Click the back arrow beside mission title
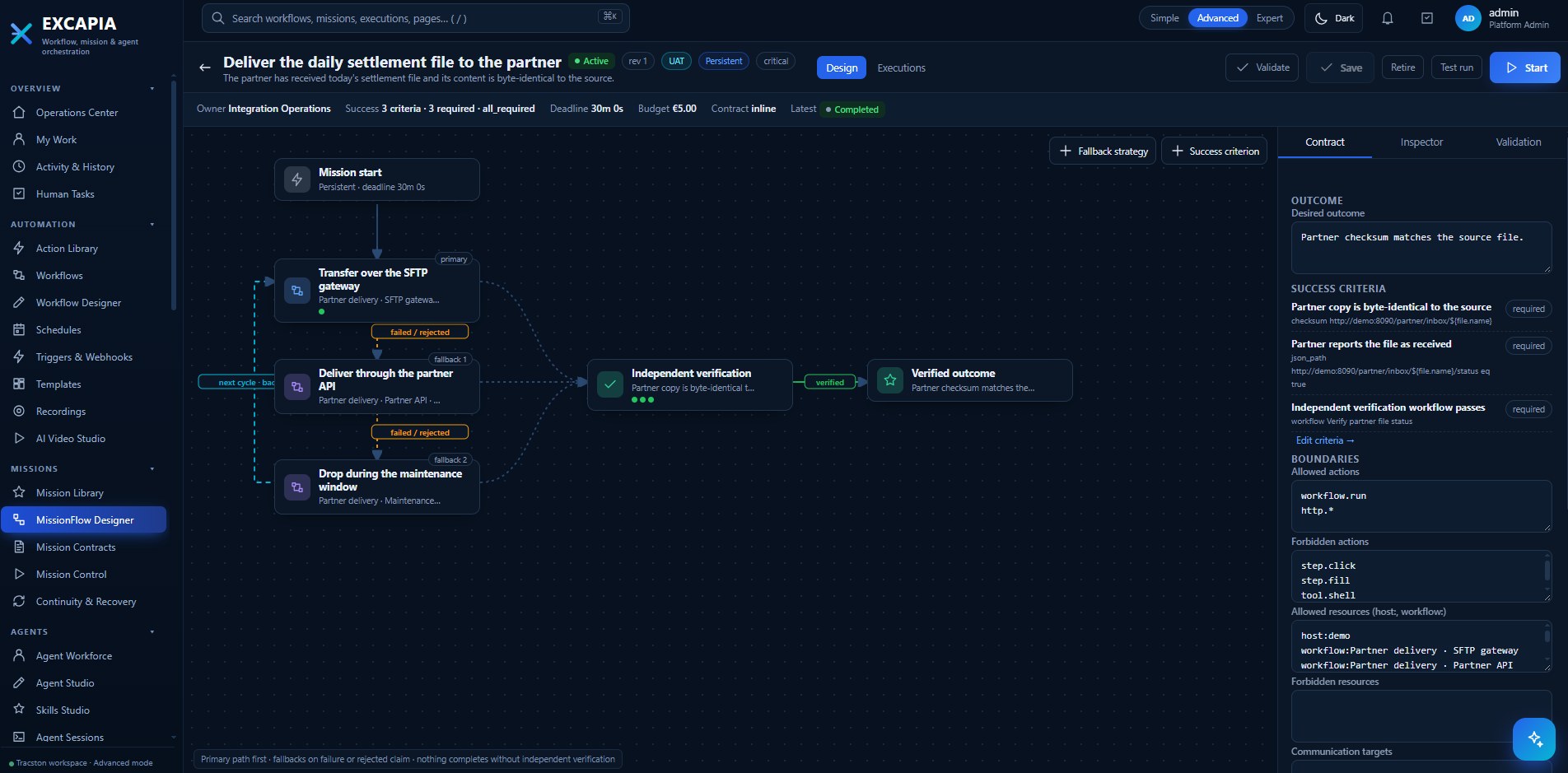Viewport: 1568px width, 773px height. pyautogui.click(x=205, y=68)
